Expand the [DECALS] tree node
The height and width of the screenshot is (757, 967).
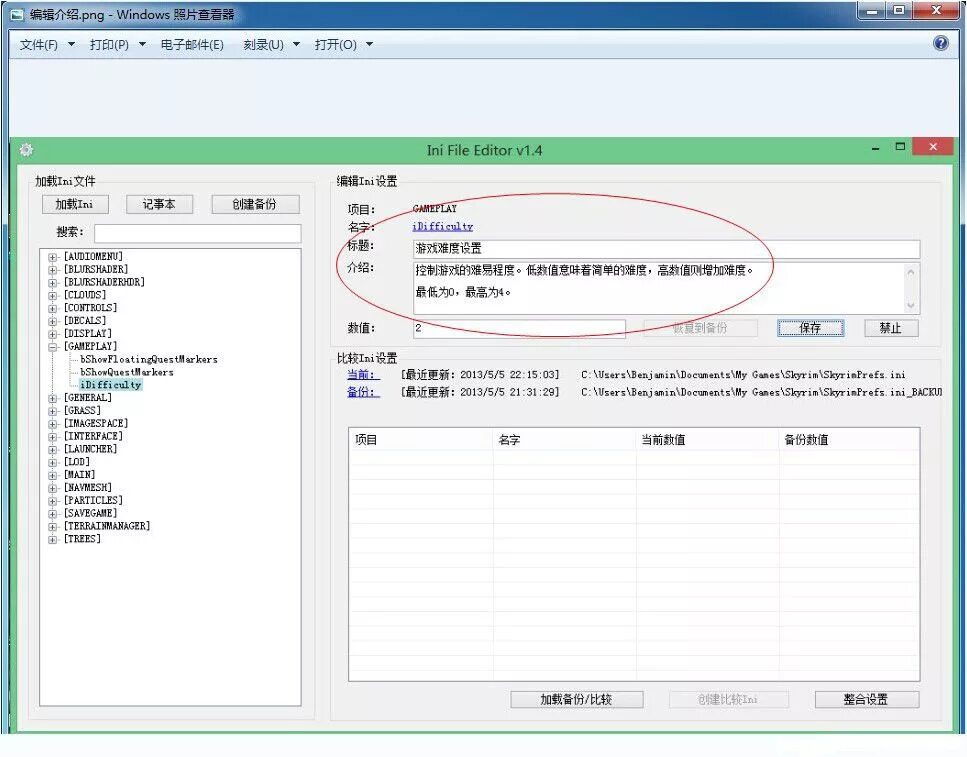tap(52, 321)
